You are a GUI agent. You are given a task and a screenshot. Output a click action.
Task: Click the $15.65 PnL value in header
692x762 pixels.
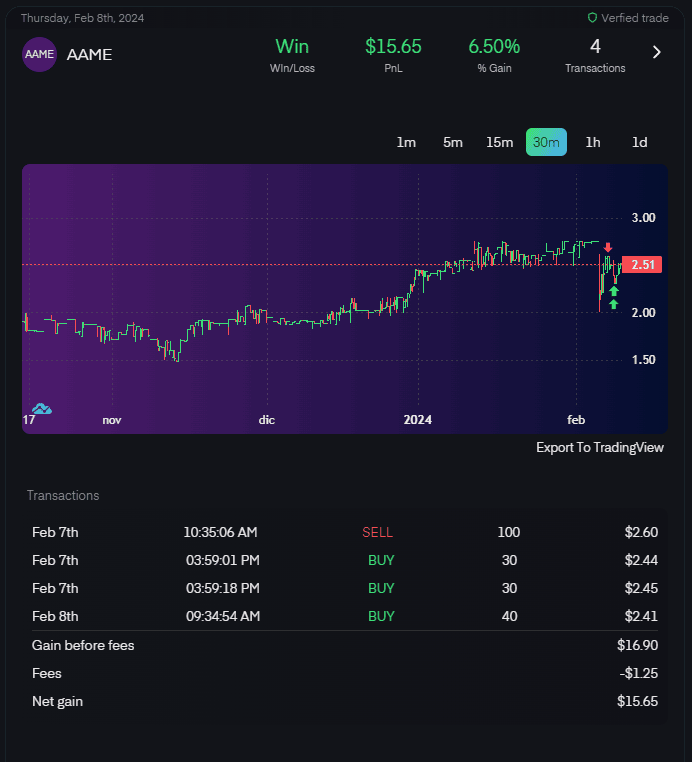click(393, 47)
